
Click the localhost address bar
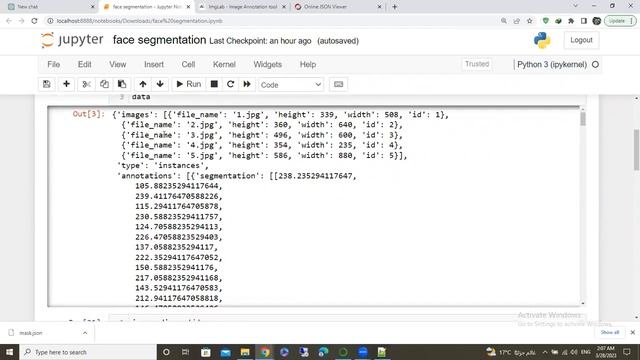[269, 20]
